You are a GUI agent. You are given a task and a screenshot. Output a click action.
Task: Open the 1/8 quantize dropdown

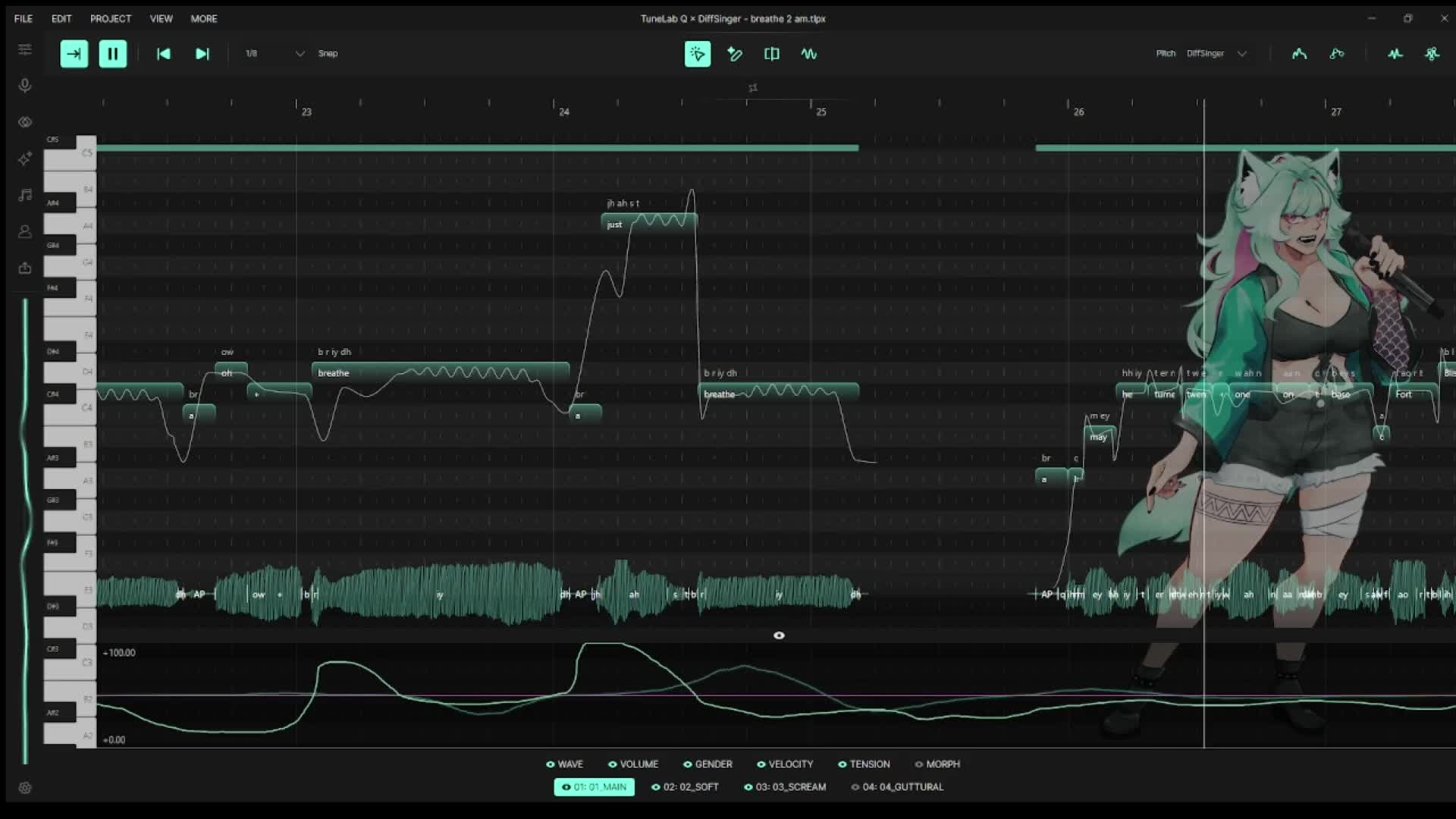[275, 54]
